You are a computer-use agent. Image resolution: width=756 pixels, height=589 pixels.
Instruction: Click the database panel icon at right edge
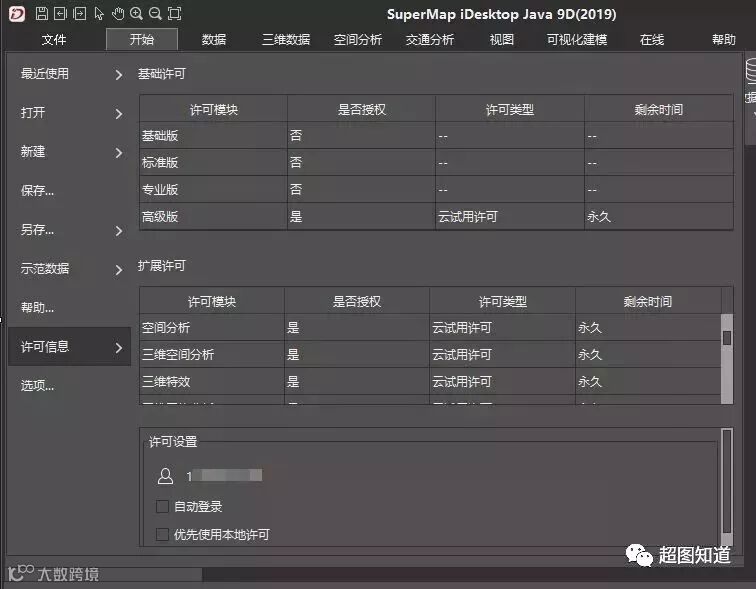click(x=751, y=71)
